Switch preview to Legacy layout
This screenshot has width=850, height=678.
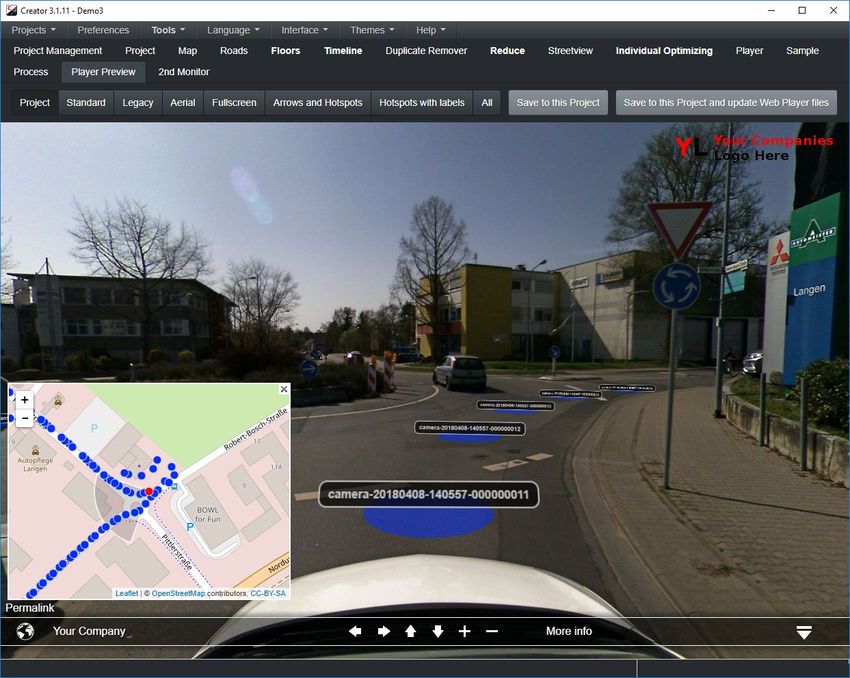click(x=138, y=102)
